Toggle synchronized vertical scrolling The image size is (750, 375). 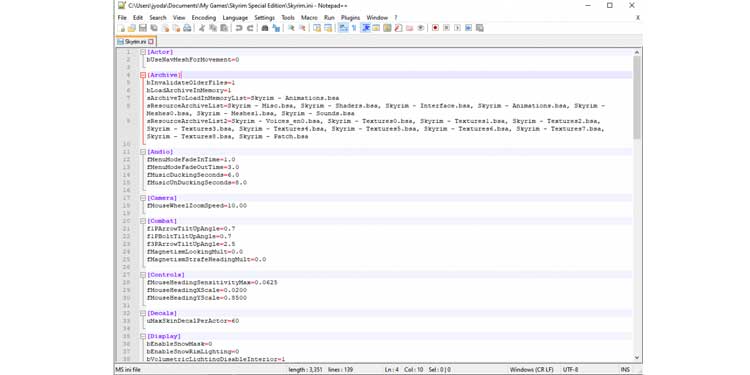tap(318, 28)
